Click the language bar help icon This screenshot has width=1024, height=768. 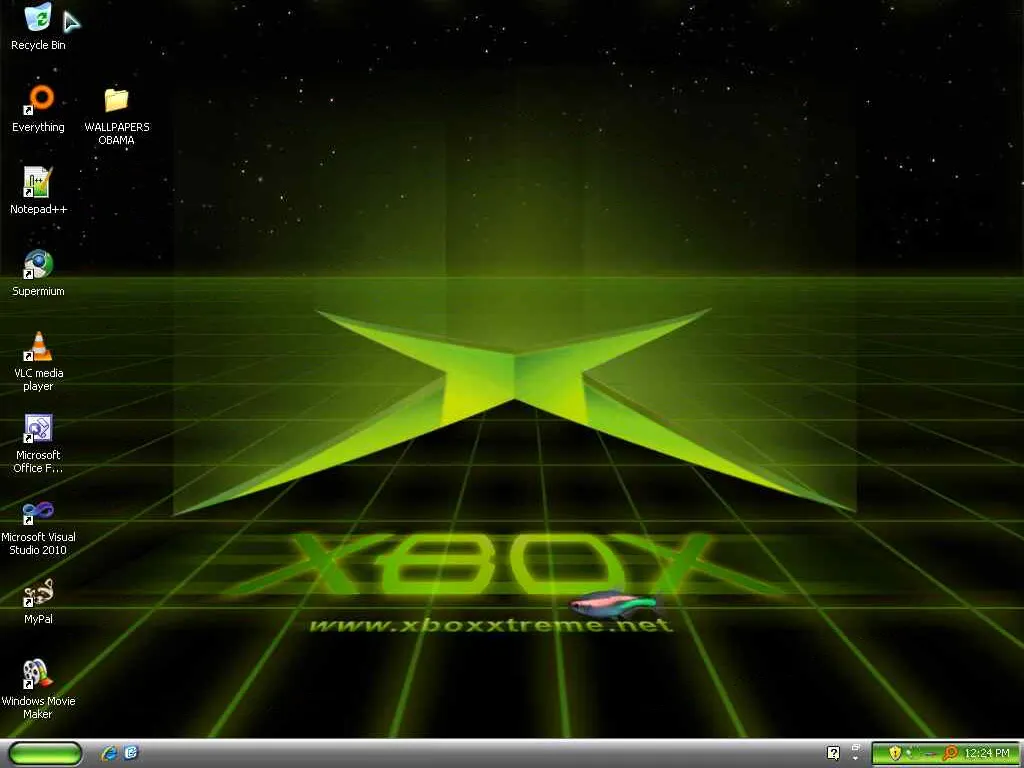(833, 753)
